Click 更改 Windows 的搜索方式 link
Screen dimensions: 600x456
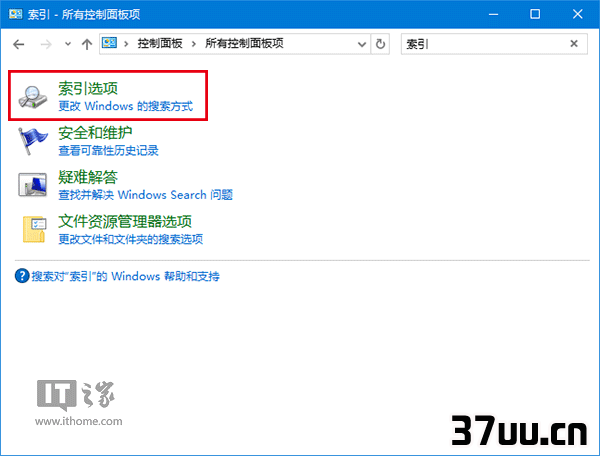(126, 106)
